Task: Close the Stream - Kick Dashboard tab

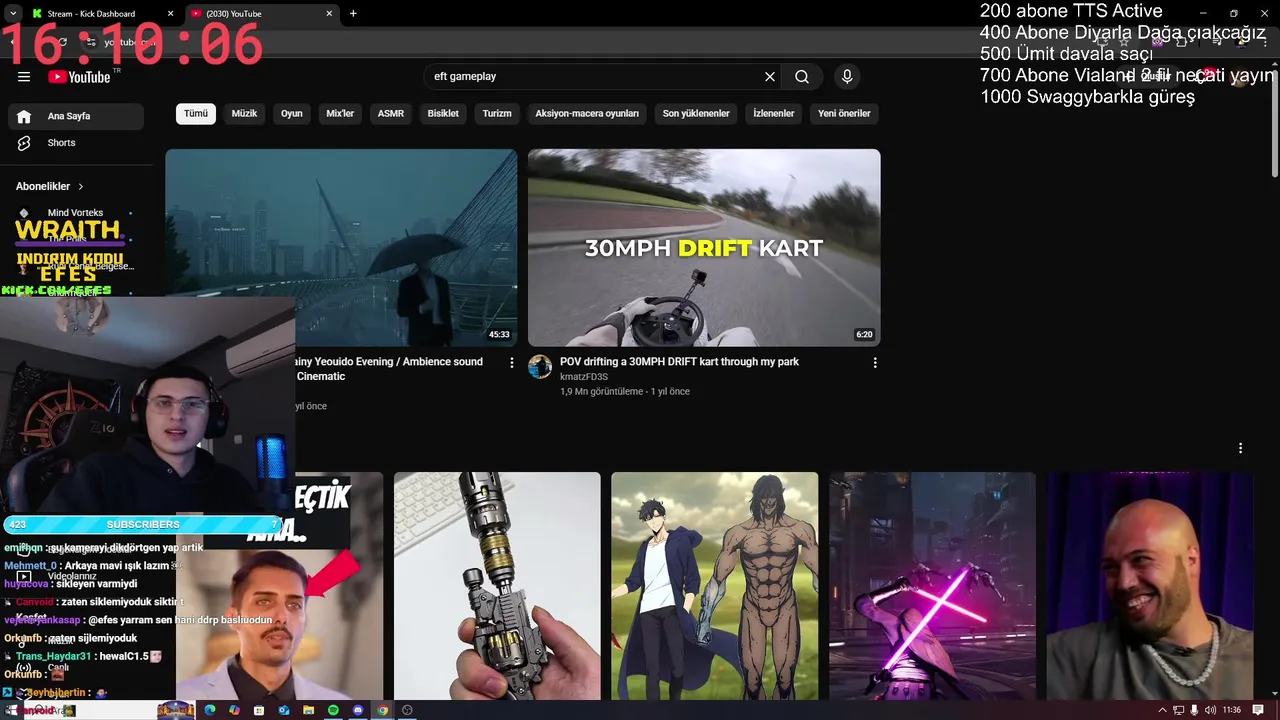Action: (x=170, y=14)
